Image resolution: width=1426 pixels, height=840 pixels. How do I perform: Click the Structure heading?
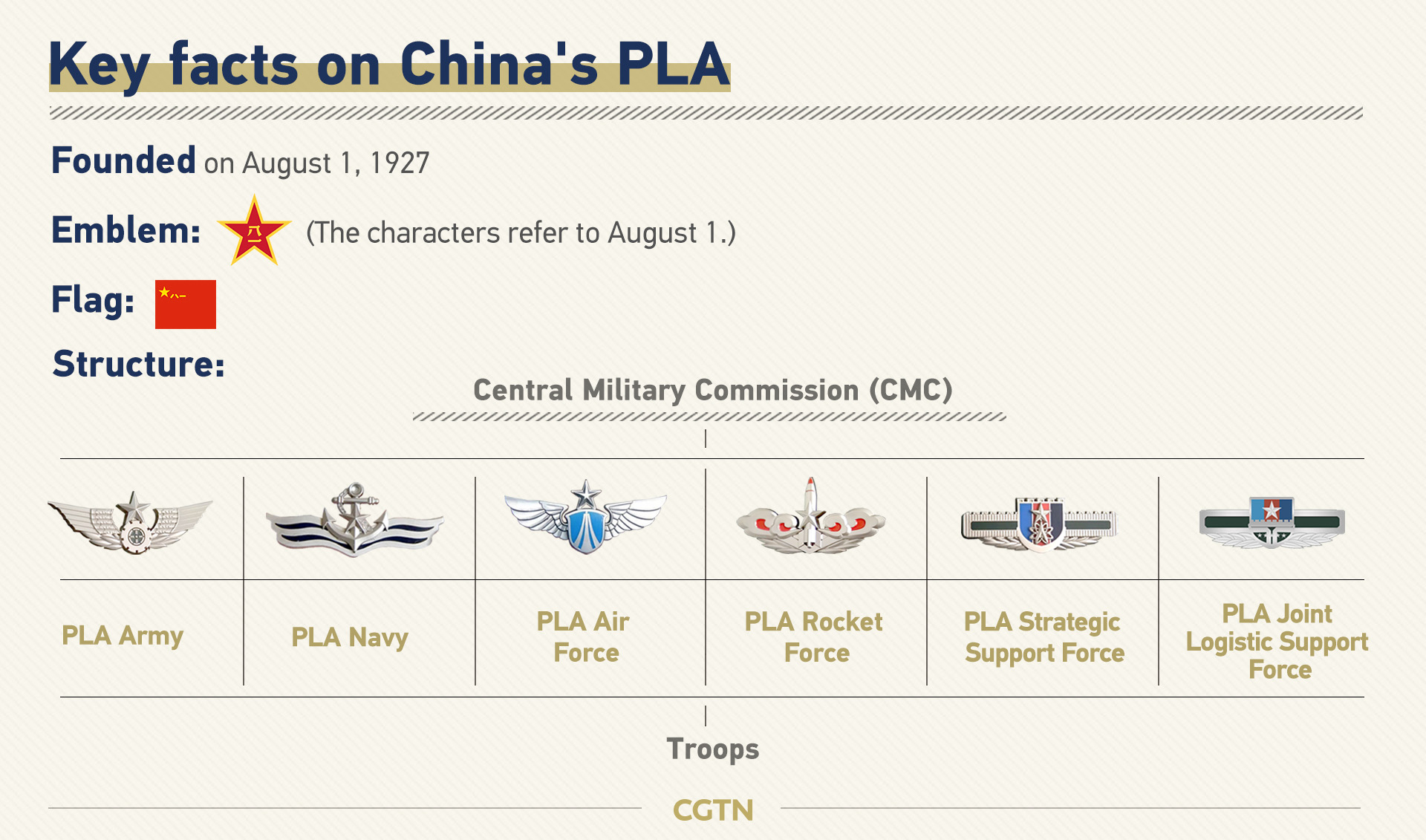pos(139,365)
